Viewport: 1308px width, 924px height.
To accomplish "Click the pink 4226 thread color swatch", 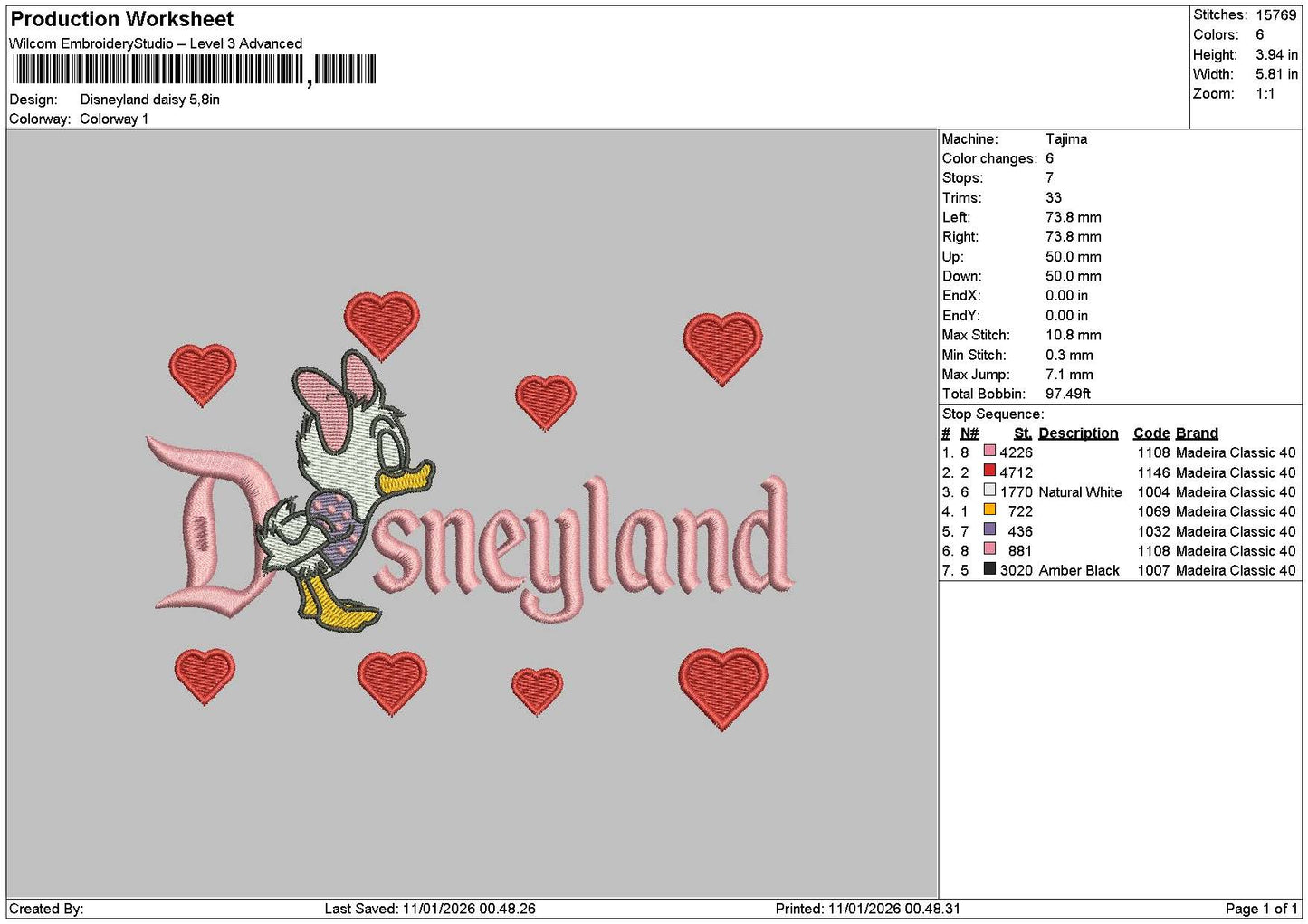I will (989, 452).
